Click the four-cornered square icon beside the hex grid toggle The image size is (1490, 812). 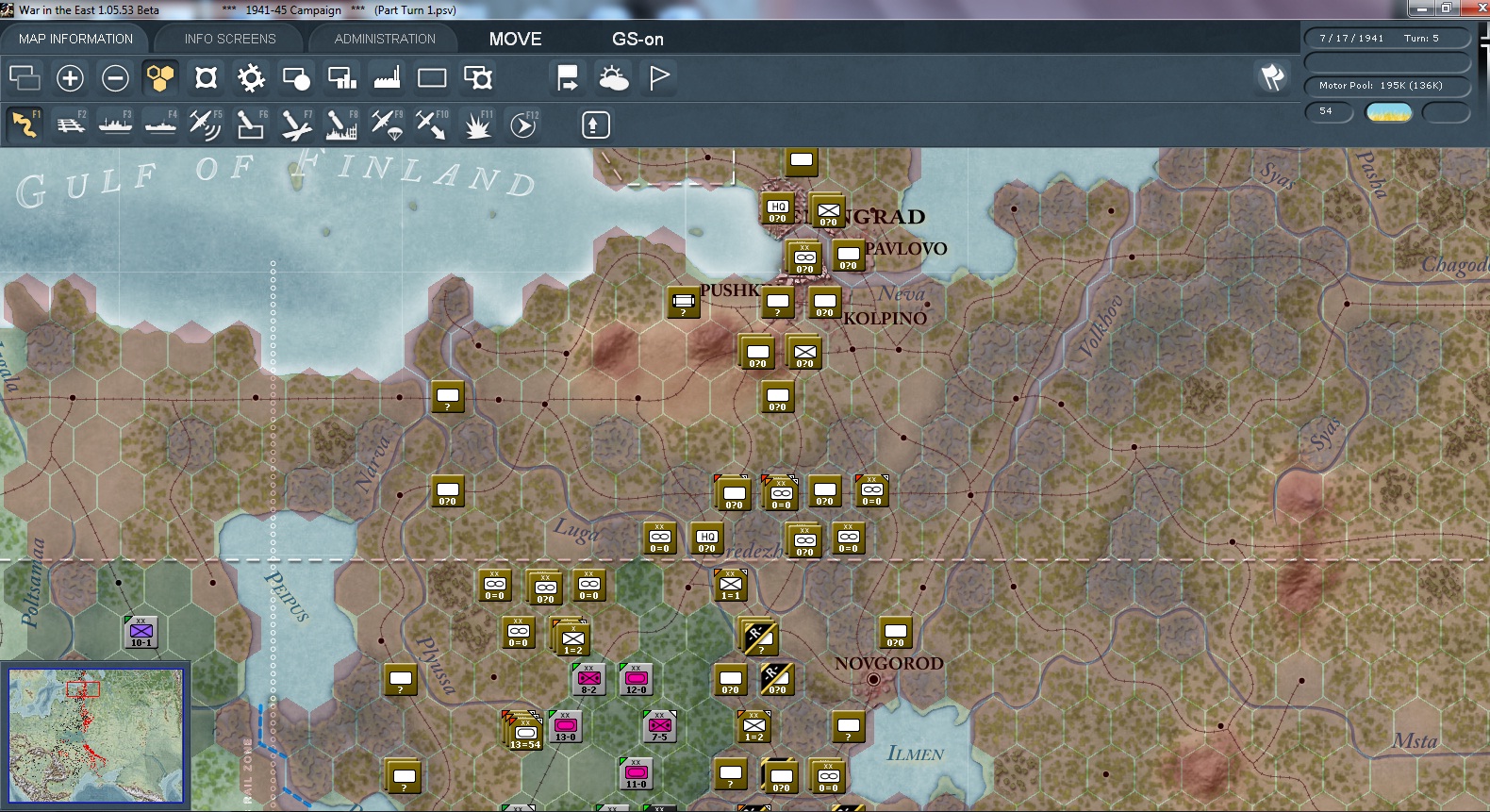(206, 77)
